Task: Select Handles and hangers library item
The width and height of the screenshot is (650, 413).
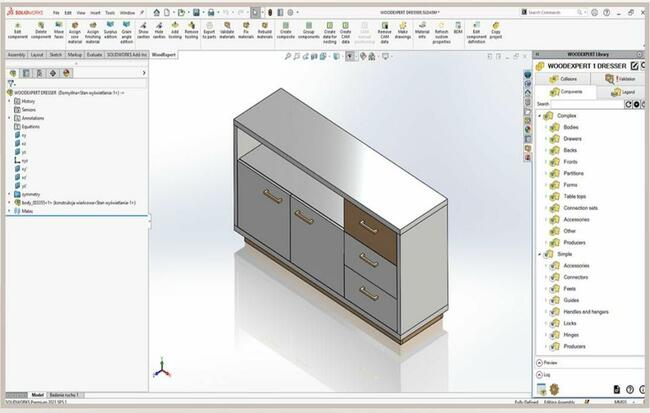Action: coord(586,312)
